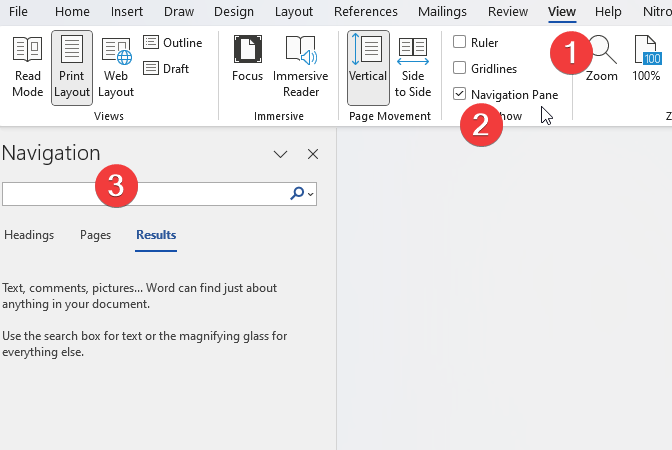The width and height of the screenshot is (672, 450).
Task: Expand search options magnifying glass dropdown
Action: [303, 194]
